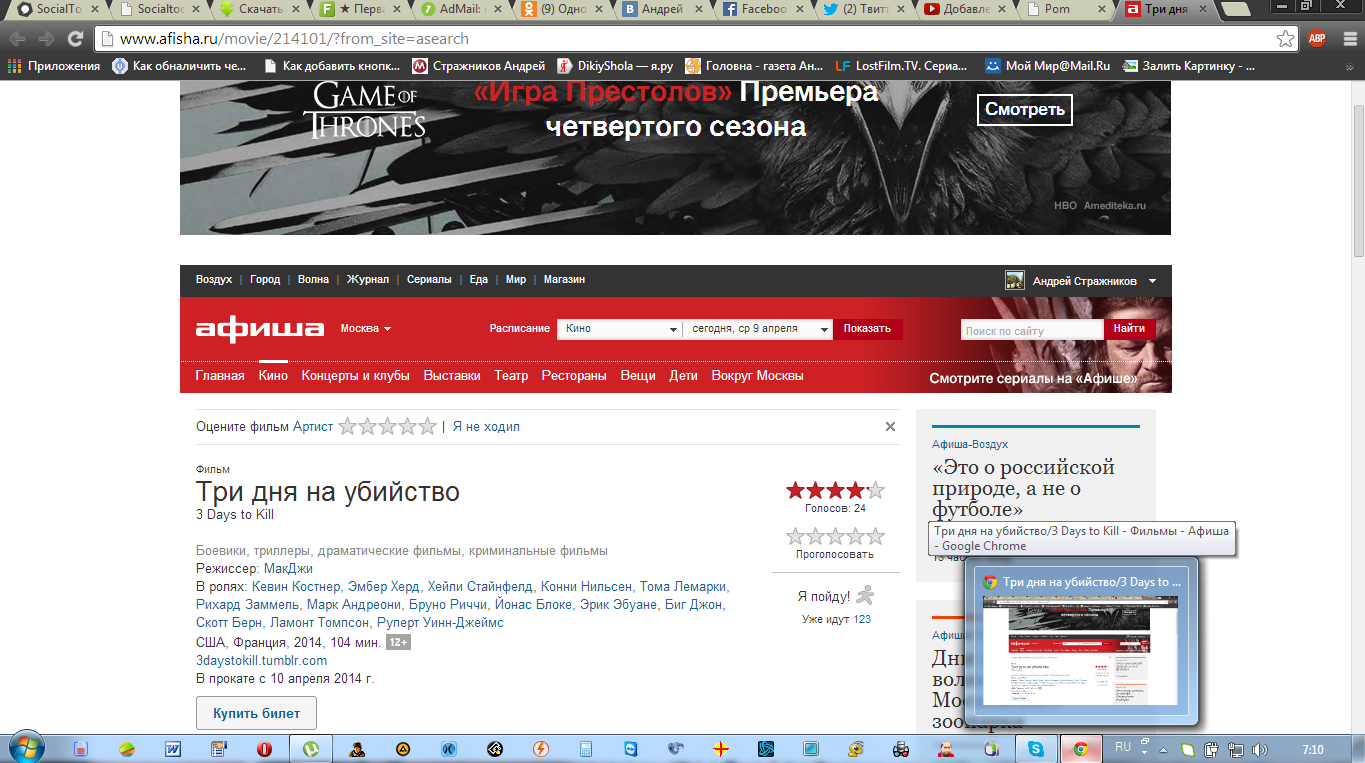Rate Артист with the fifth star
The image size is (1365, 763).
click(427, 427)
